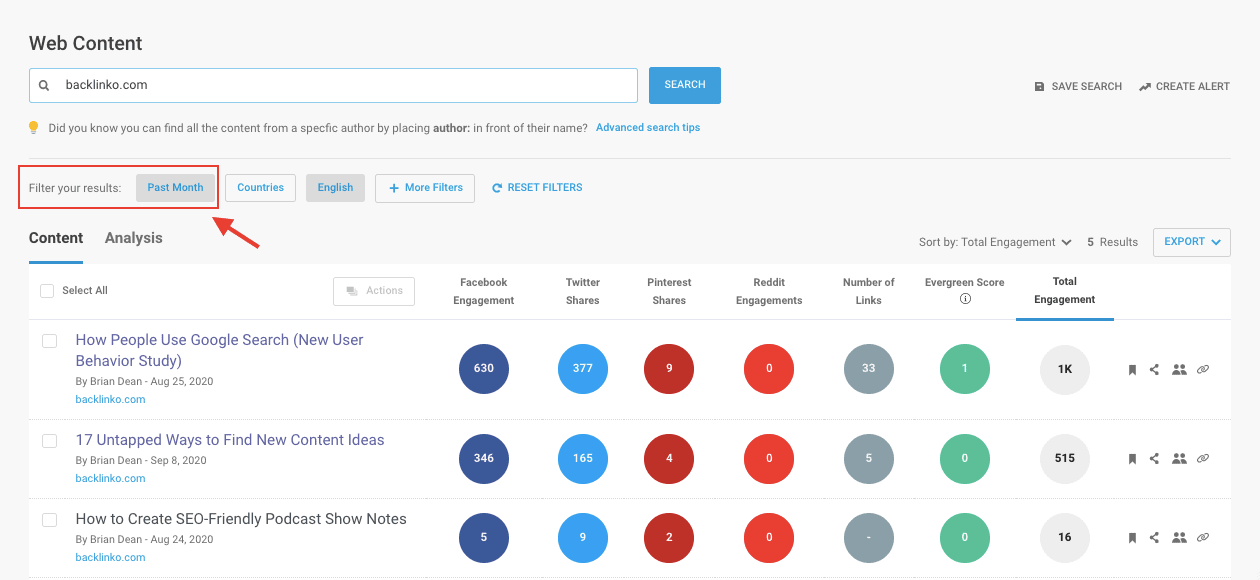Click the bookmark icon for Google Search study

click(1132, 369)
